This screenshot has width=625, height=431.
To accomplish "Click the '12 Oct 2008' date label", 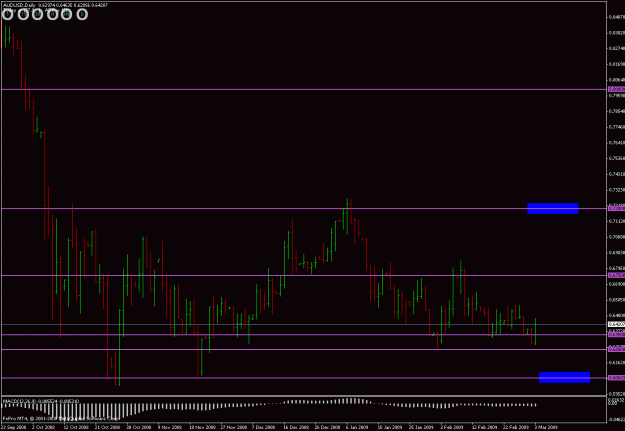I will click(x=76, y=427).
